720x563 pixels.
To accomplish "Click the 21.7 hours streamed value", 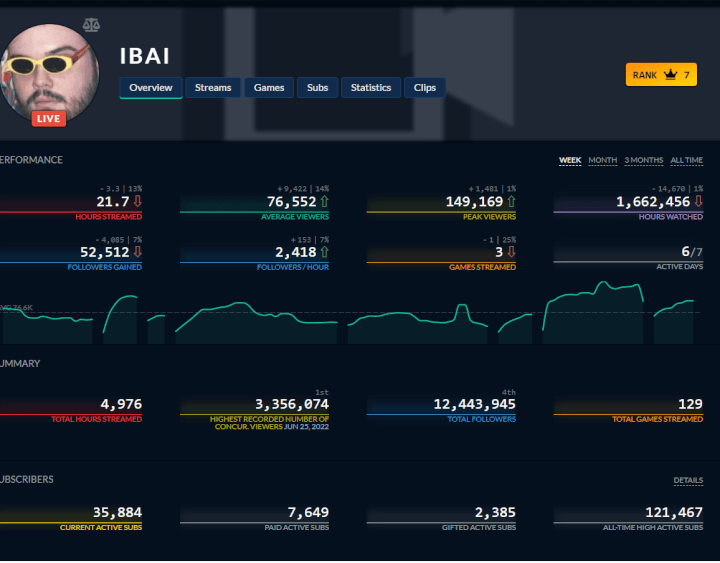I will point(113,202).
